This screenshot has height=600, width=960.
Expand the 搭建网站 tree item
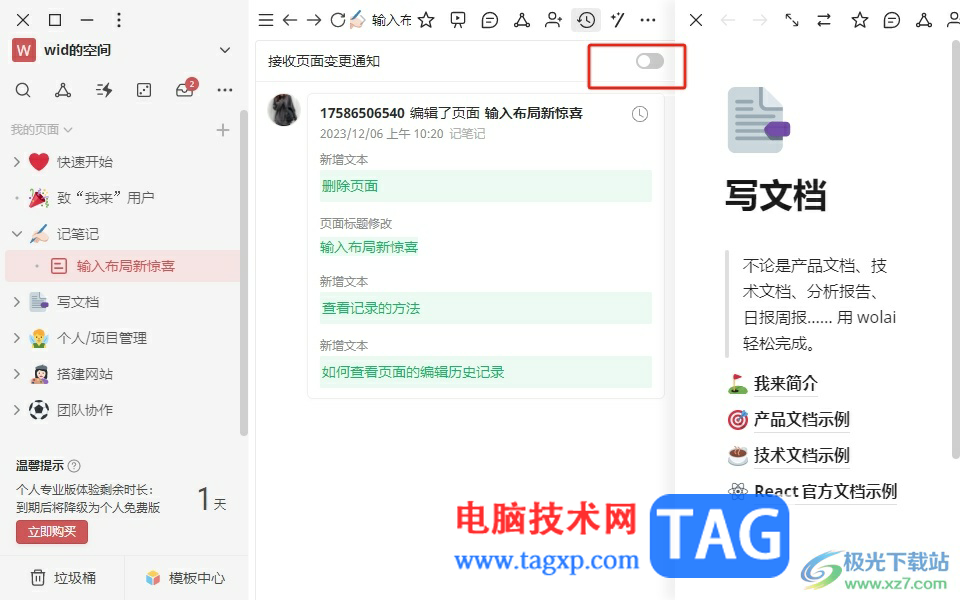pyautogui.click(x=17, y=374)
